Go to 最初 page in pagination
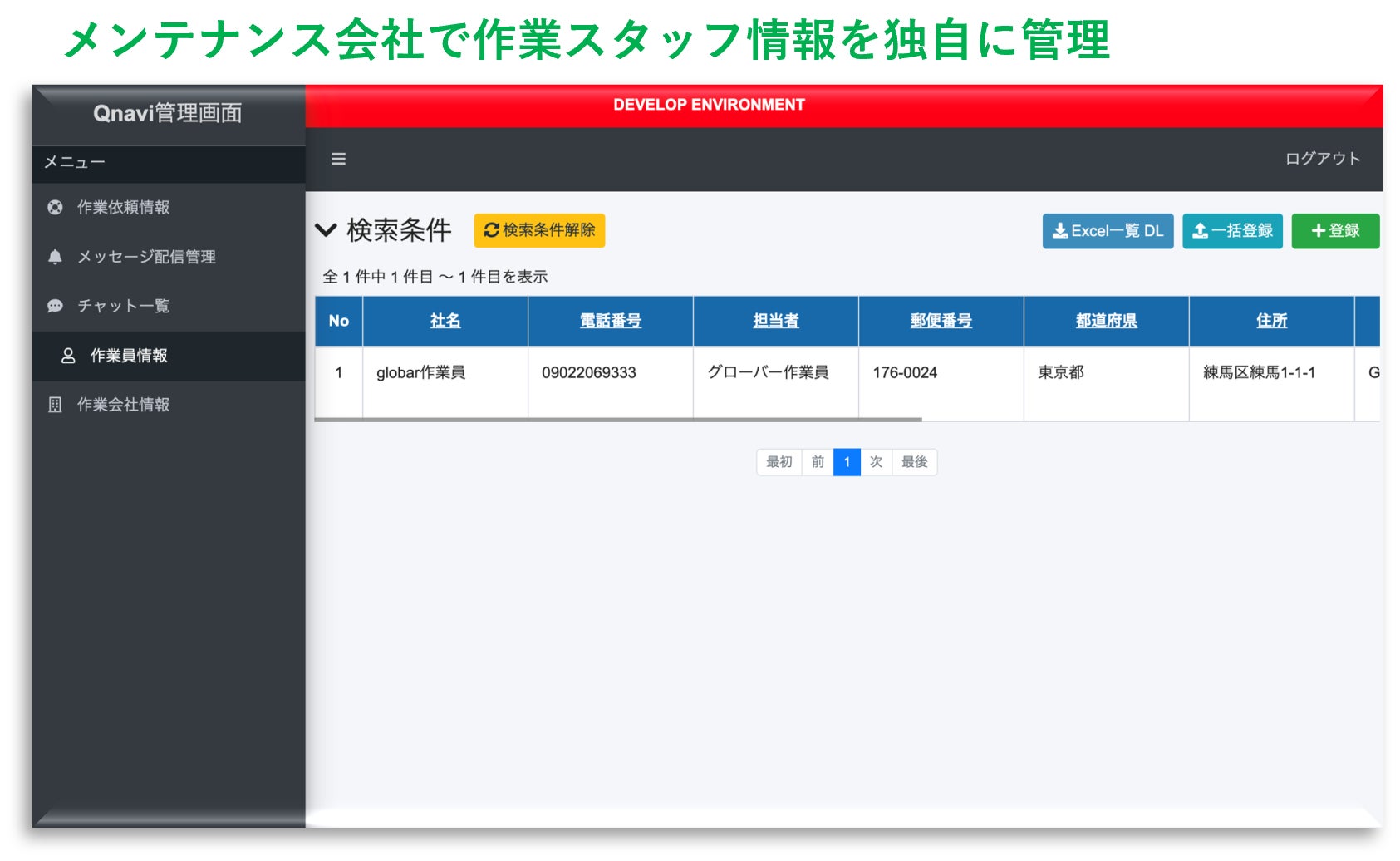This screenshot has height=861, width=1400. 779,462
